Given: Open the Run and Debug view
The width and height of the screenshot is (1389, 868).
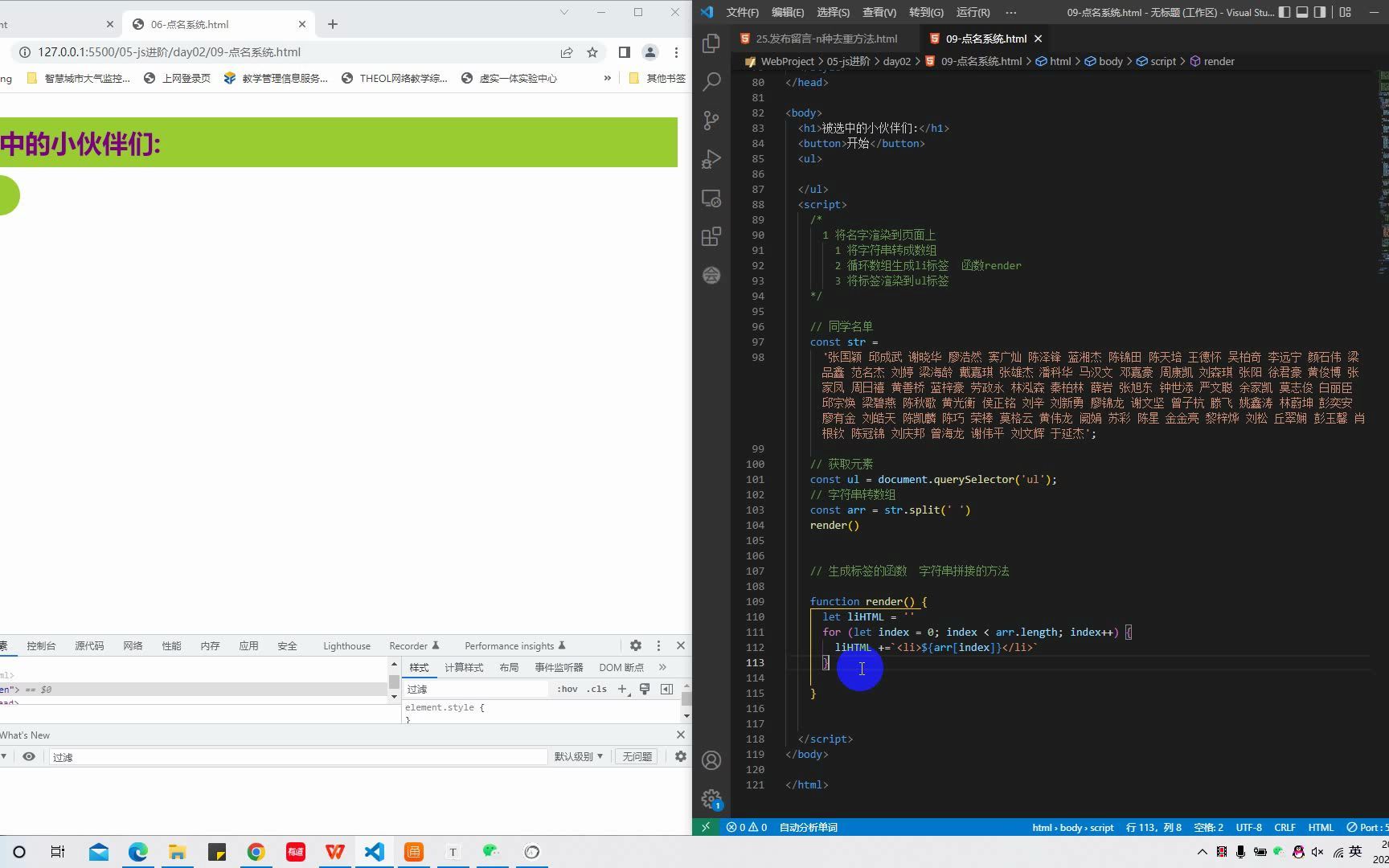Looking at the screenshot, I should coord(711,159).
